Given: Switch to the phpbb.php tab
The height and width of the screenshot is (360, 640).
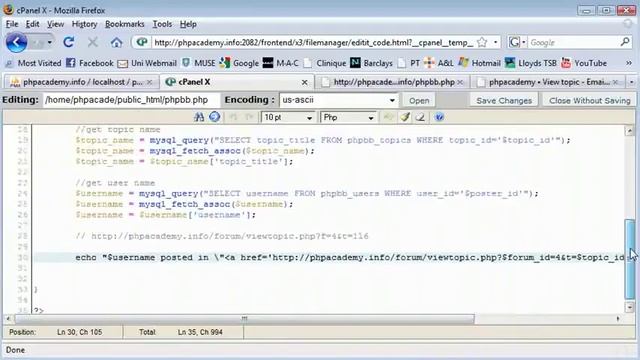Looking at the screenshot, I should (393, 82).
